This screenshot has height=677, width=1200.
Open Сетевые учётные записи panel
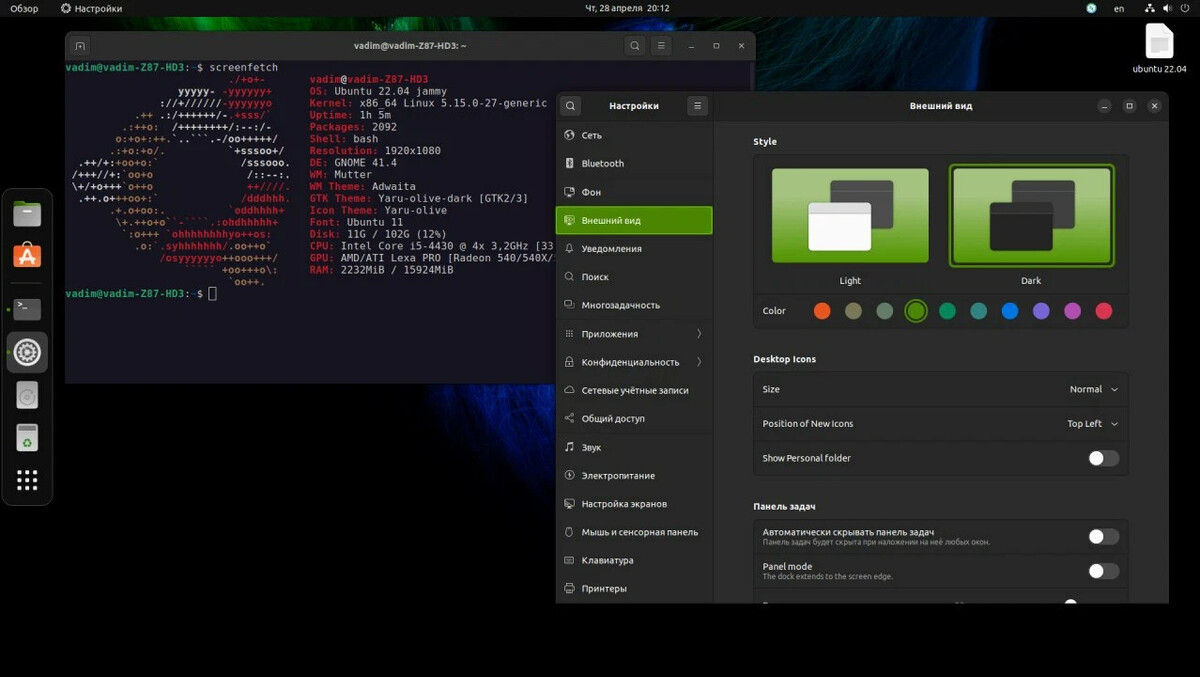click(x=634, y=390)
